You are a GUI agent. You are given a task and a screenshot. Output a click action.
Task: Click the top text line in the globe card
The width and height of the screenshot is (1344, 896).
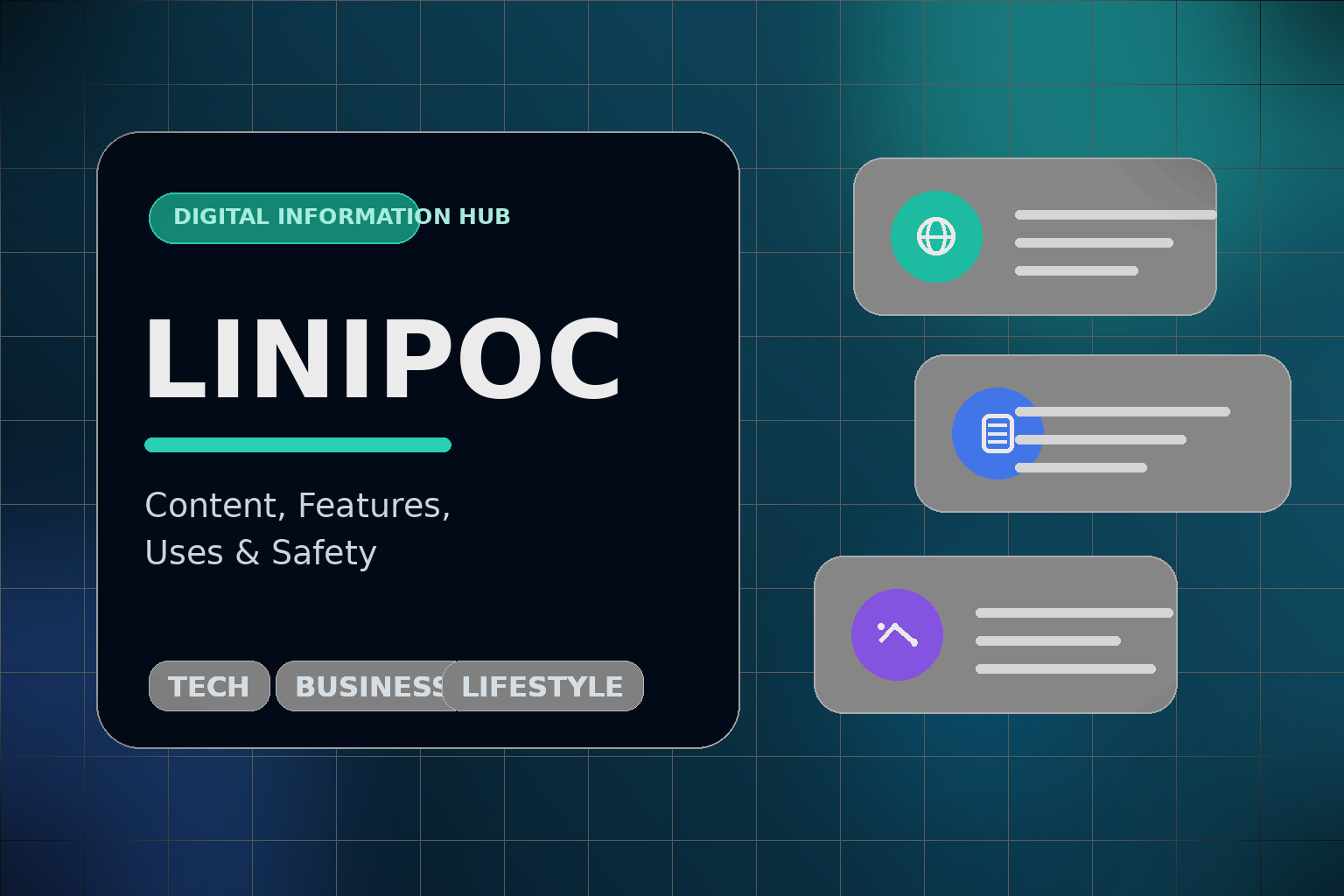[1116, 215]
